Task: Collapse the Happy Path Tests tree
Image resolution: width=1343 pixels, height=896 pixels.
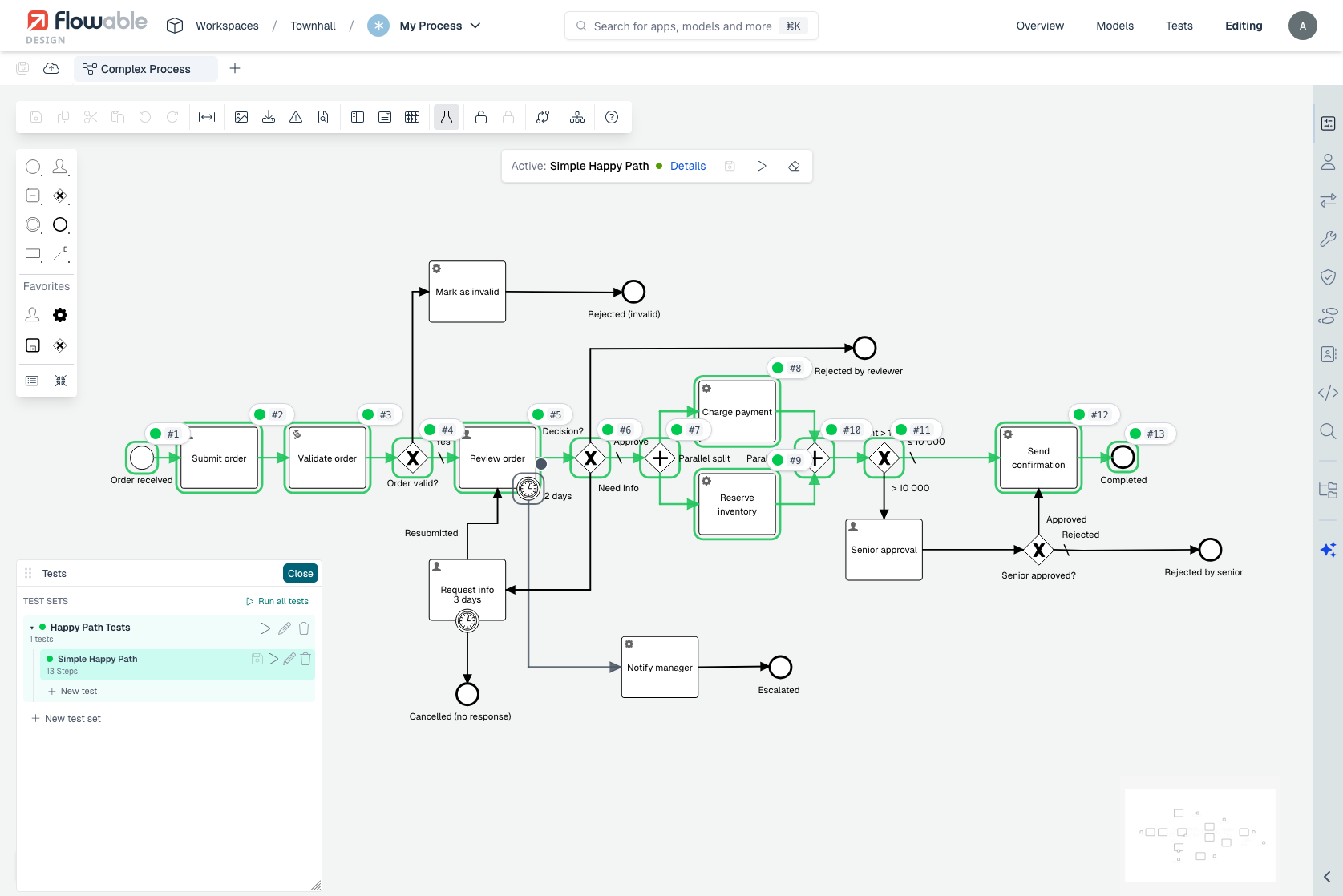Action: coord(31,628)
